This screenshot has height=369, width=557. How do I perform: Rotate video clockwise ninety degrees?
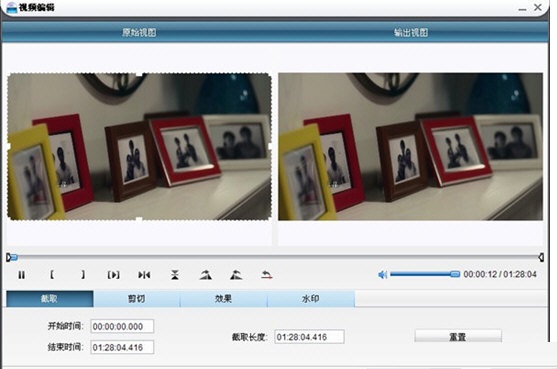pos(206,275)
